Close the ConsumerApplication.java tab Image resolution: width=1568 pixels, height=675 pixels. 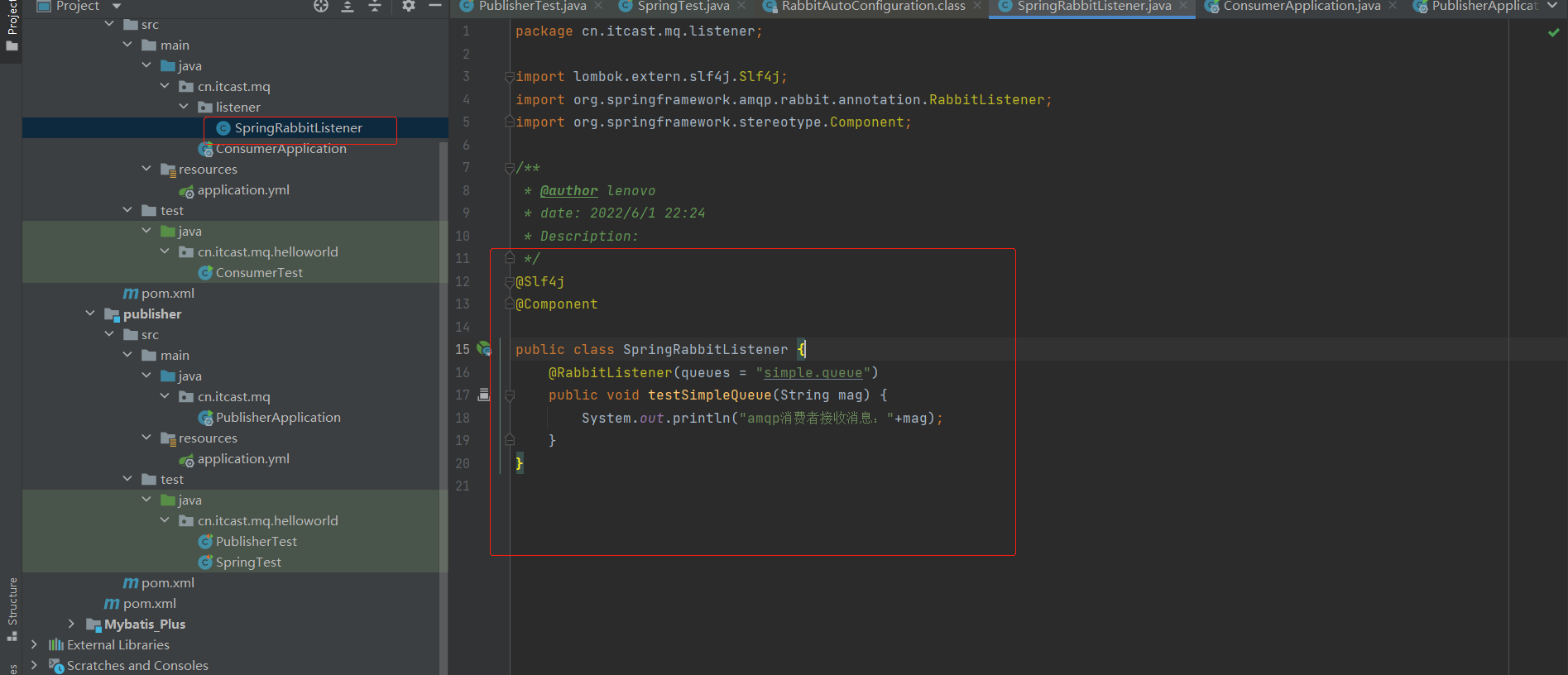click(x=1393, y=6)
